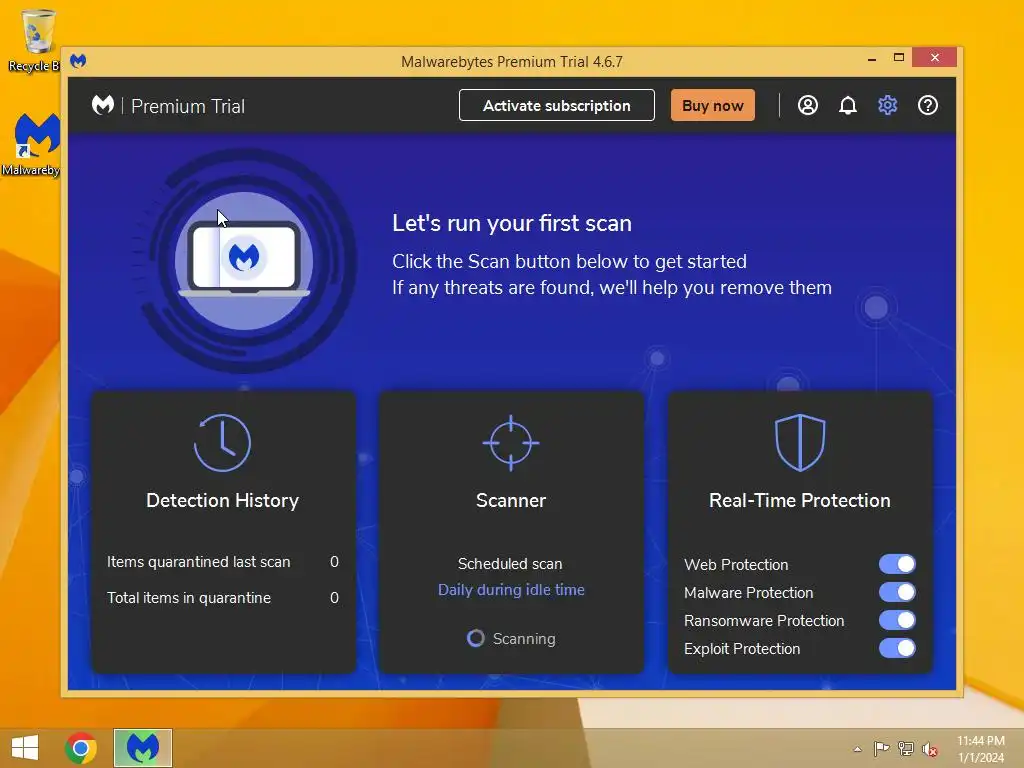Click the Let's run your first scan heading

tap(512, 223)
